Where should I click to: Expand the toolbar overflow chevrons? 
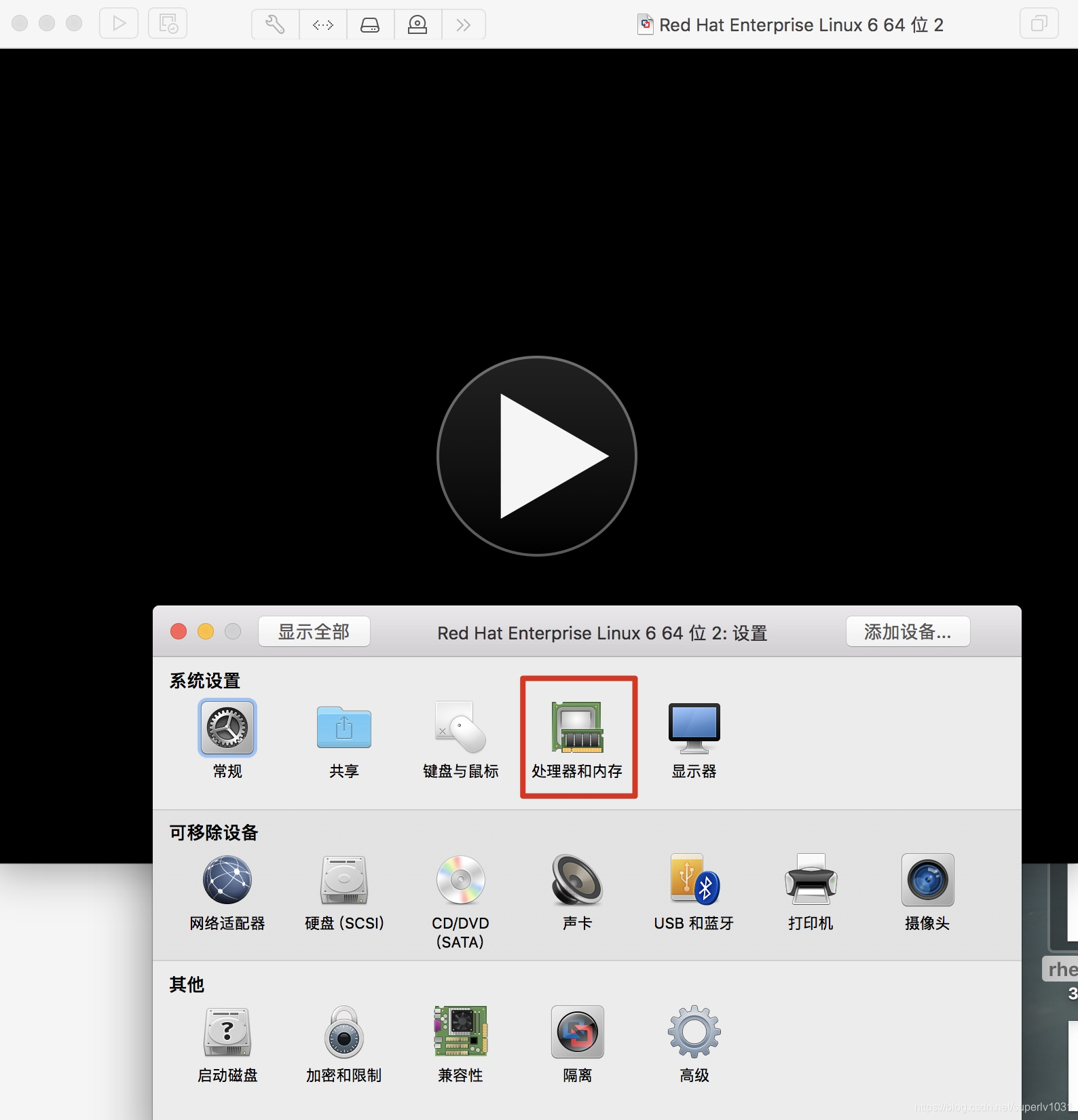point(464,24)
